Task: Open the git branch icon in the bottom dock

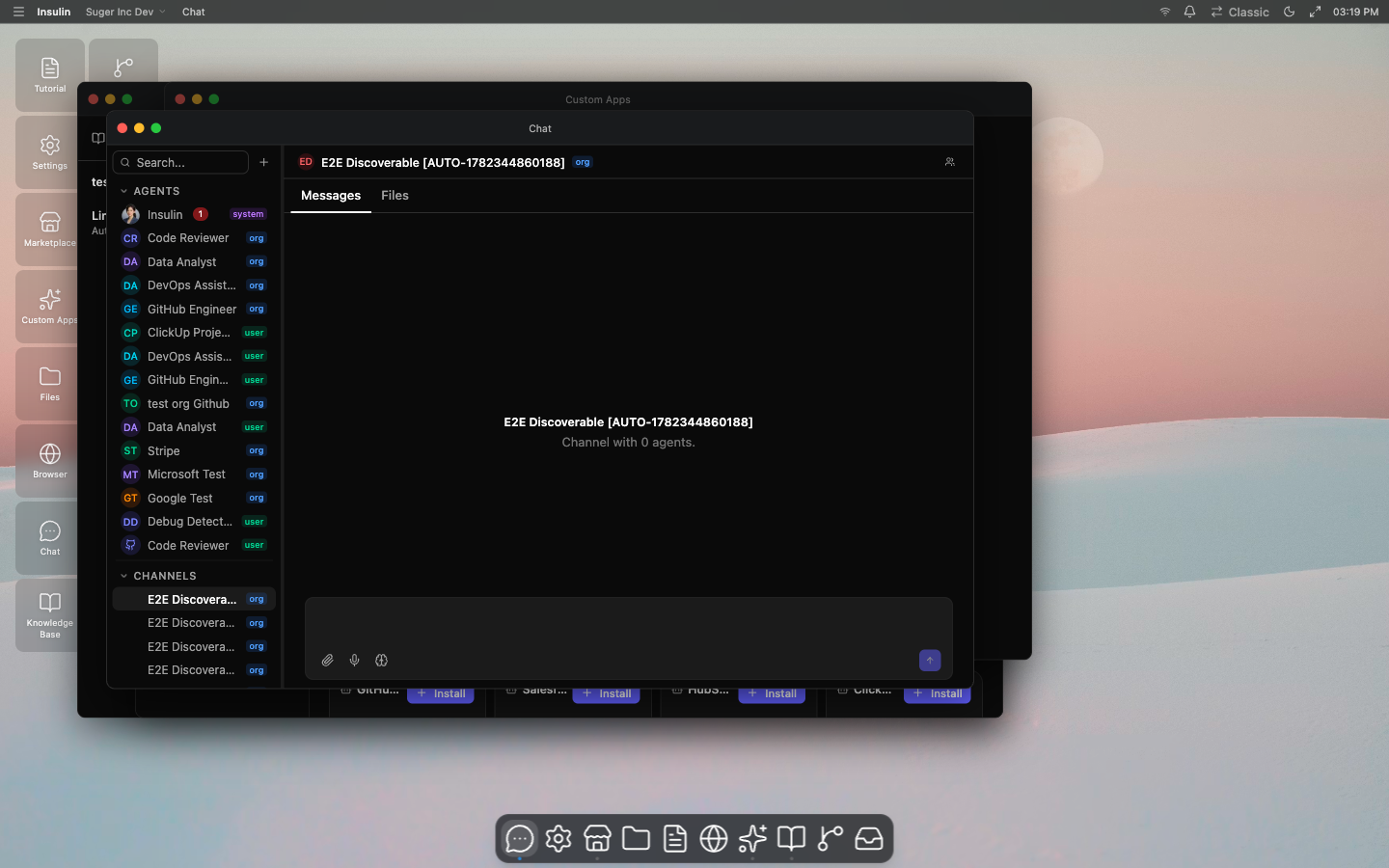Action: pos(830,838)
